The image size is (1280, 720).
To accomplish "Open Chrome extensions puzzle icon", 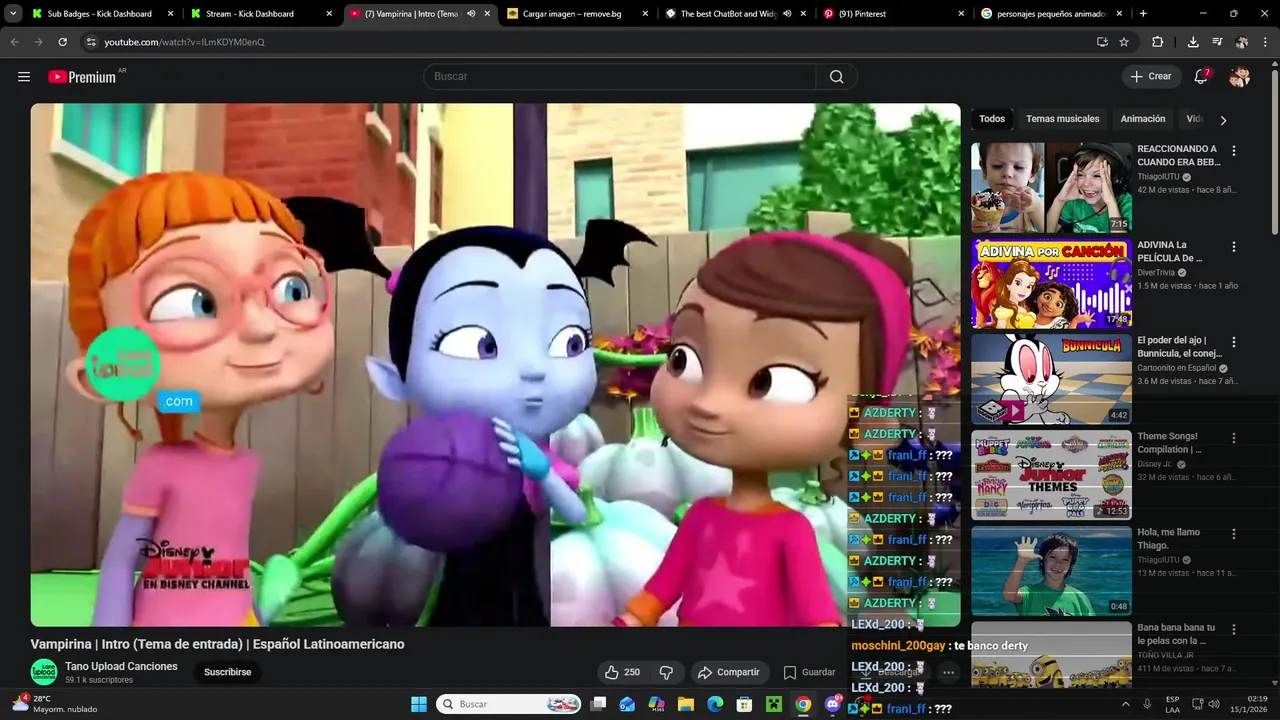I will coord(1158,42).
